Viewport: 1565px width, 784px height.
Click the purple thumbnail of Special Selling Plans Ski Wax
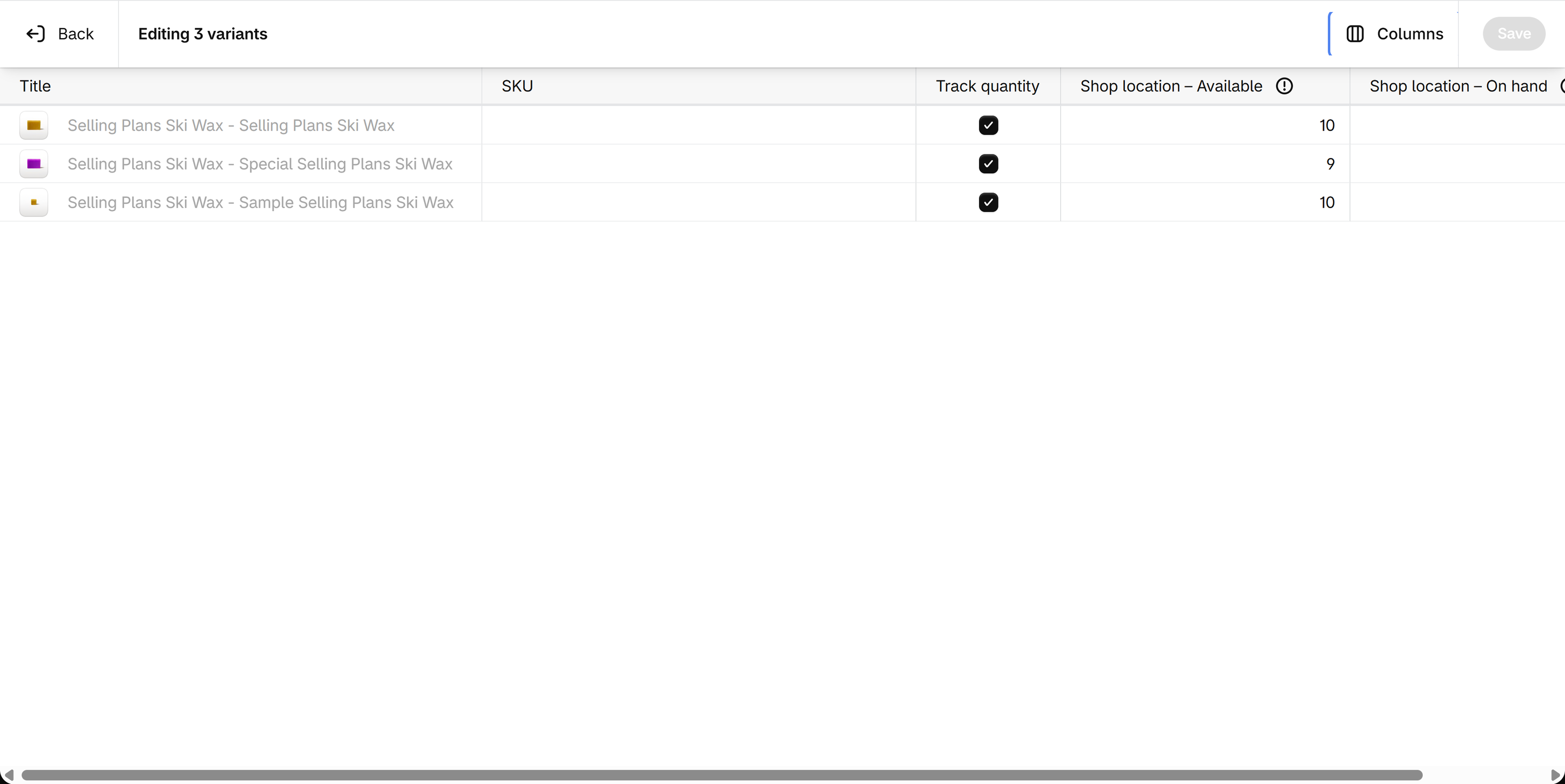[x=34, y=164]
